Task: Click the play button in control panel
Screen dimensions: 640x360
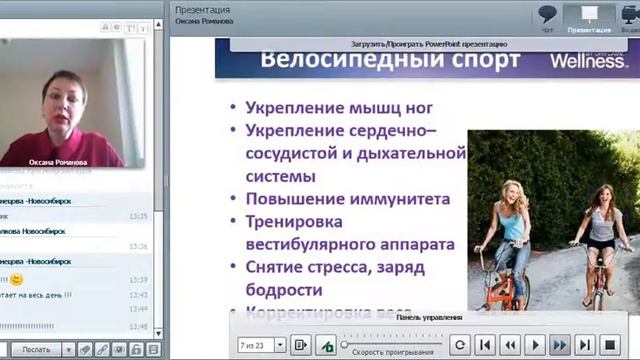Action: click(535, 345)
